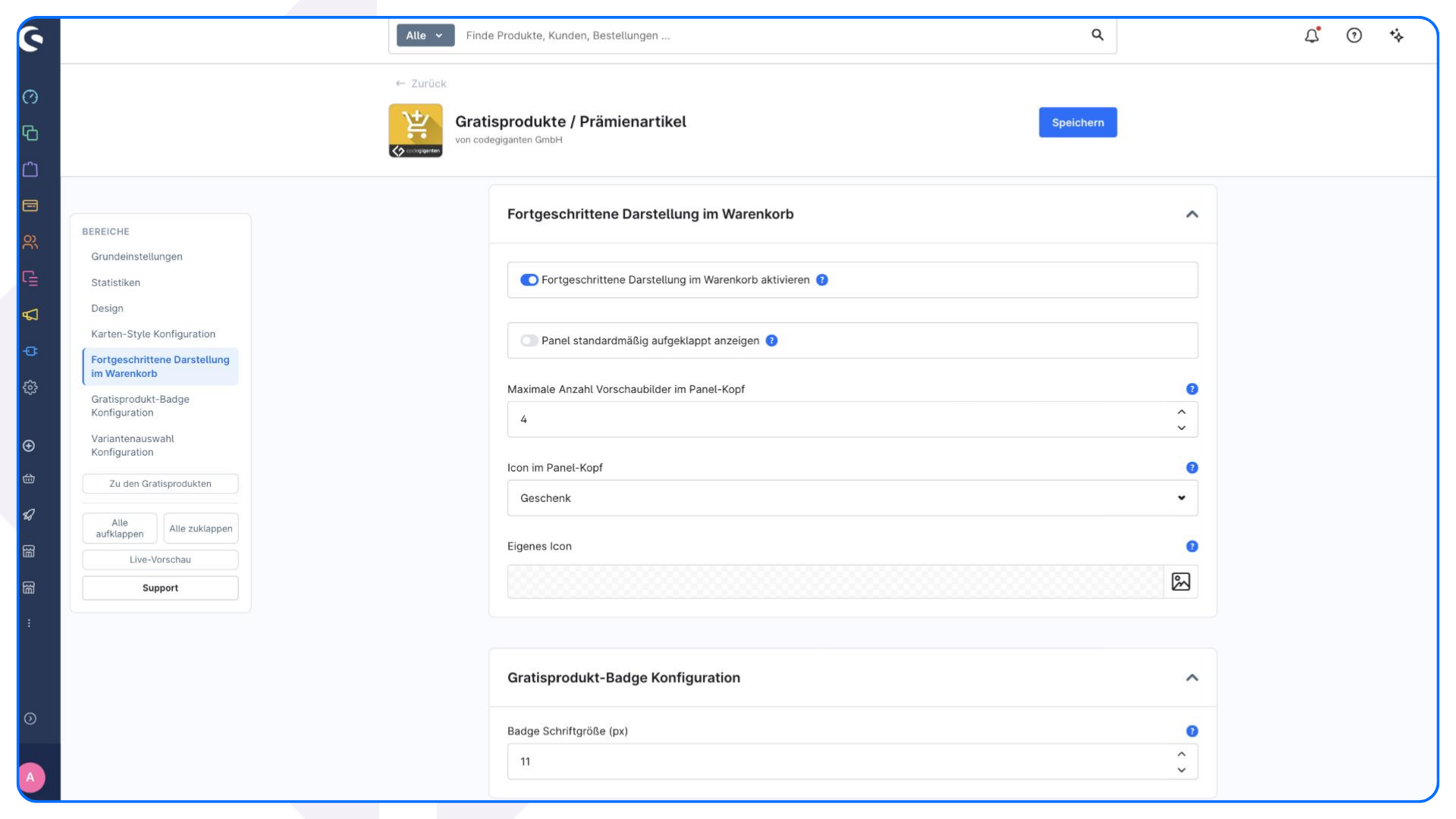Image resolution: width=1456 pixels, height=819 pixels.
Task: Open the user avatar A menu
Action: coord(30,777)
